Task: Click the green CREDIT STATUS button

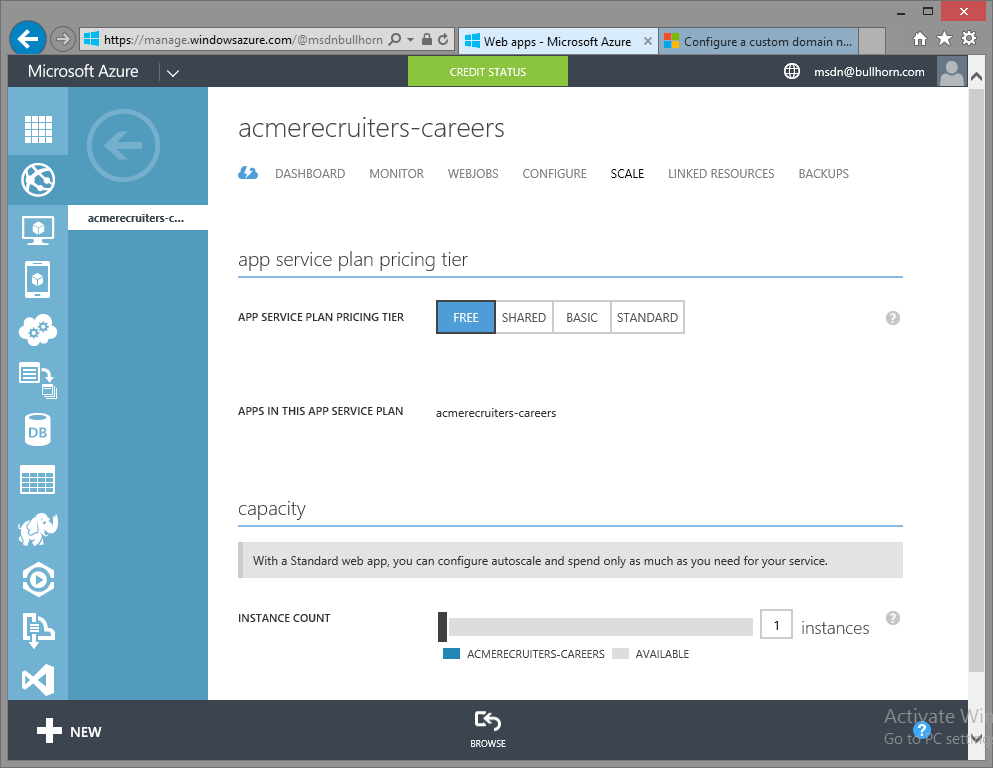Action: [x=488, y=72]
